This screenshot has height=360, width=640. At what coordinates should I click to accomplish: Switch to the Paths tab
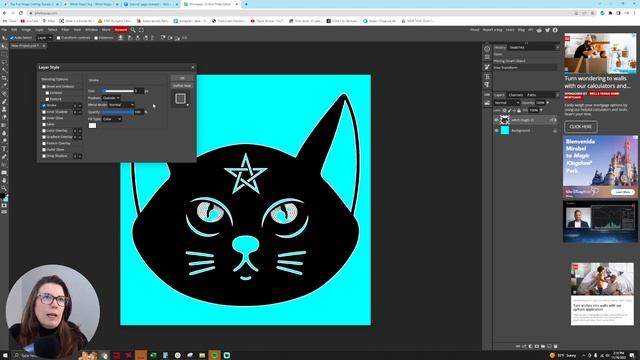(x=531, y=95)
